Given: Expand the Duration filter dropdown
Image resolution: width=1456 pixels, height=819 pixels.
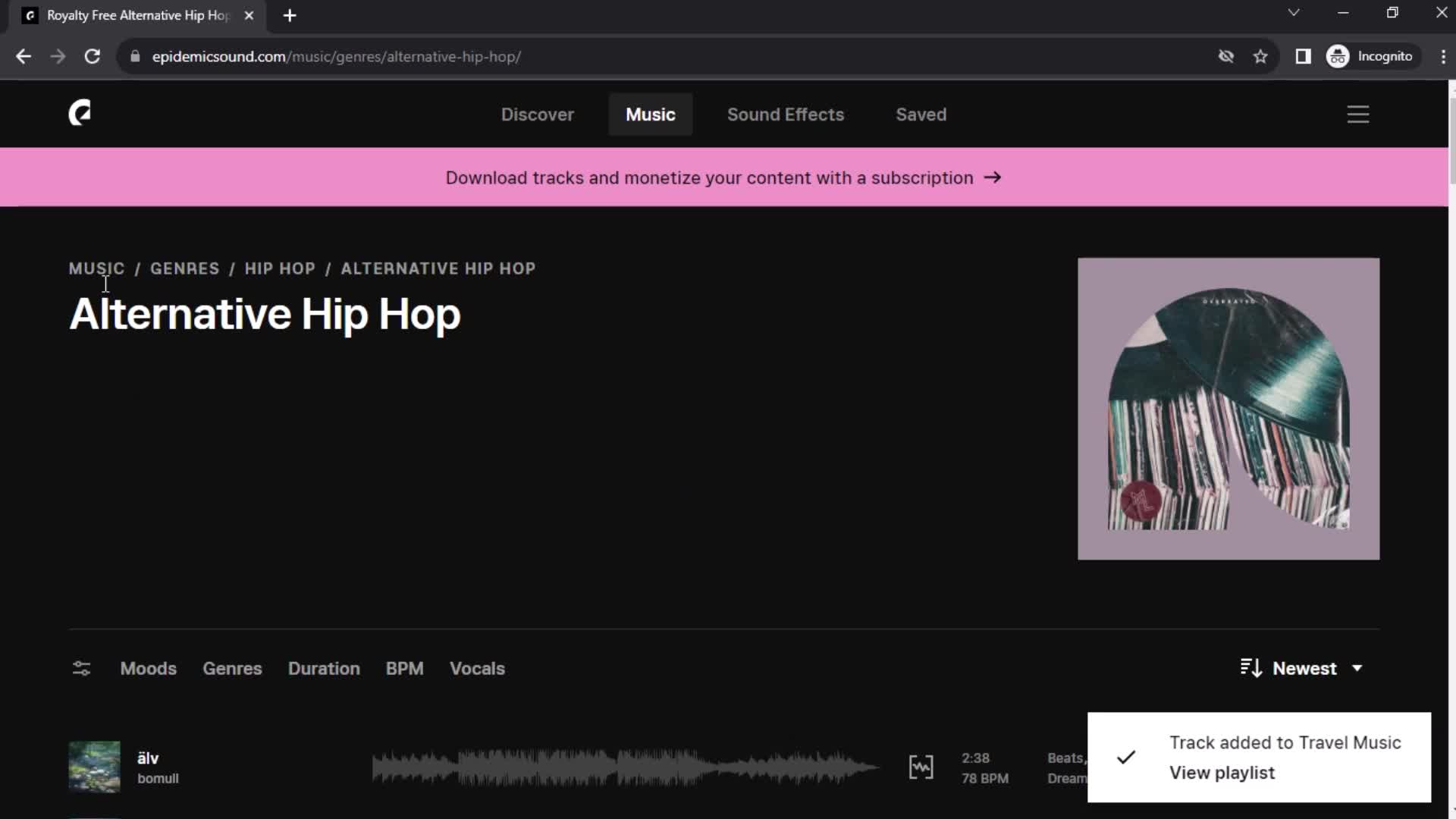Looking at the screenshot, I should [323, 668].
